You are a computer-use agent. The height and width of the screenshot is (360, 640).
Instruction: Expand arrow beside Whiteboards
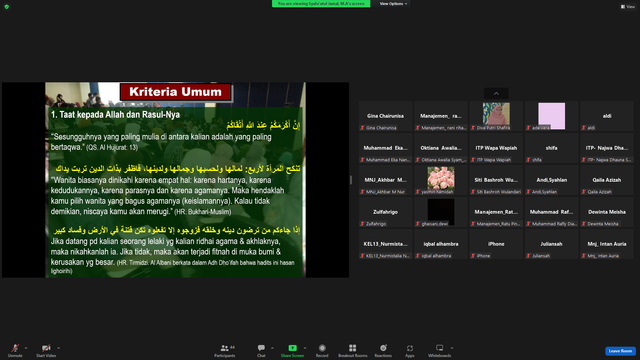[452, 348]
